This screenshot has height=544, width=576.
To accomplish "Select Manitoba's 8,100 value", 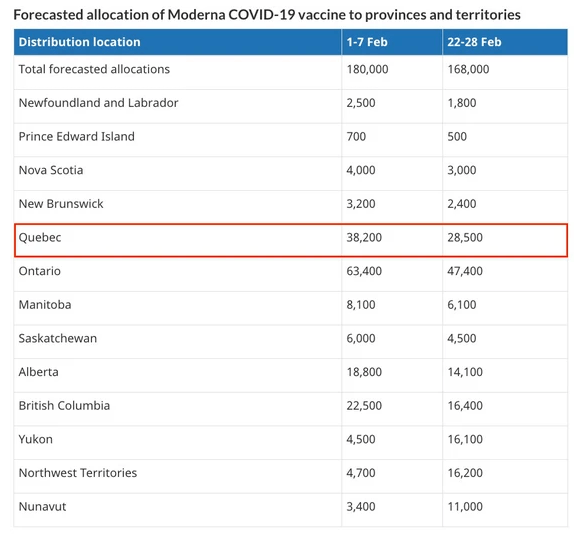I will tap(361, 305).
